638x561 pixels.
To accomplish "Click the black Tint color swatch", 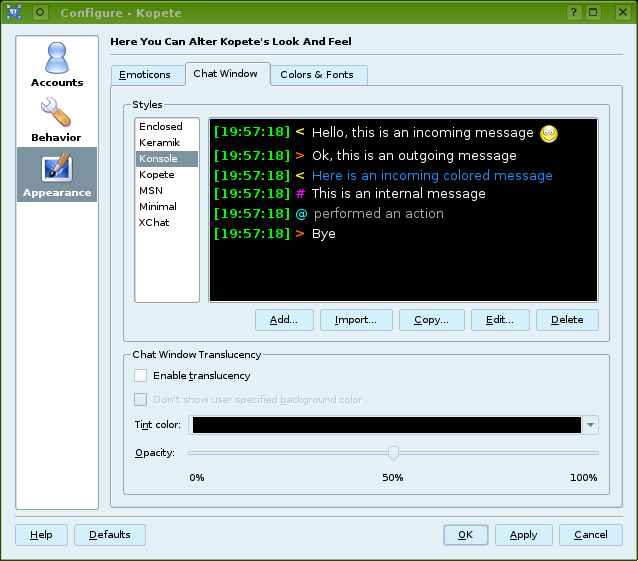I will [387, 425].
